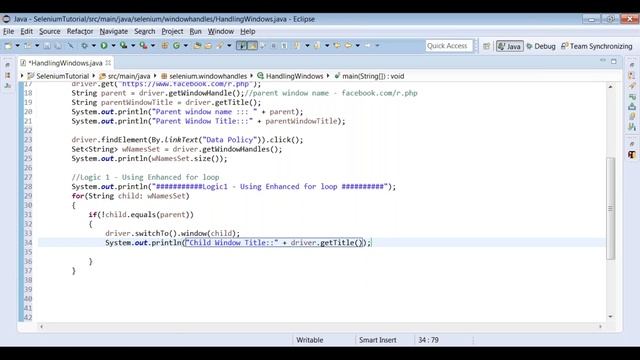This screenshot has height=360, width=640.
Task: Switch to the Debug perspective
Action: tap(541, 46)
